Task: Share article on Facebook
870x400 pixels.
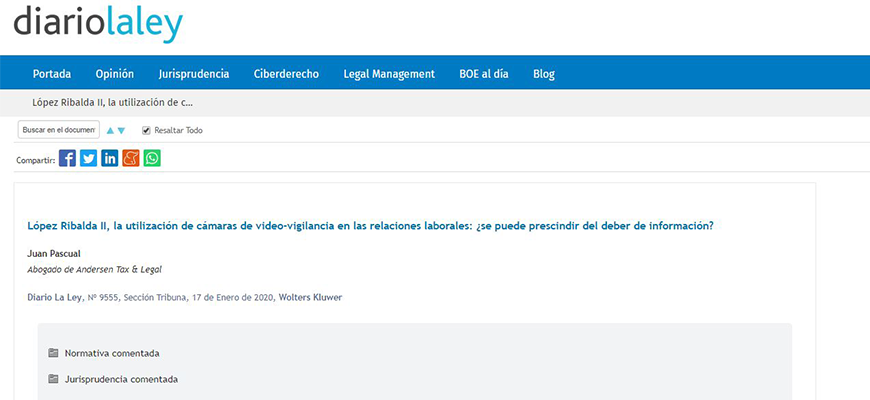Action: (67, 158)
